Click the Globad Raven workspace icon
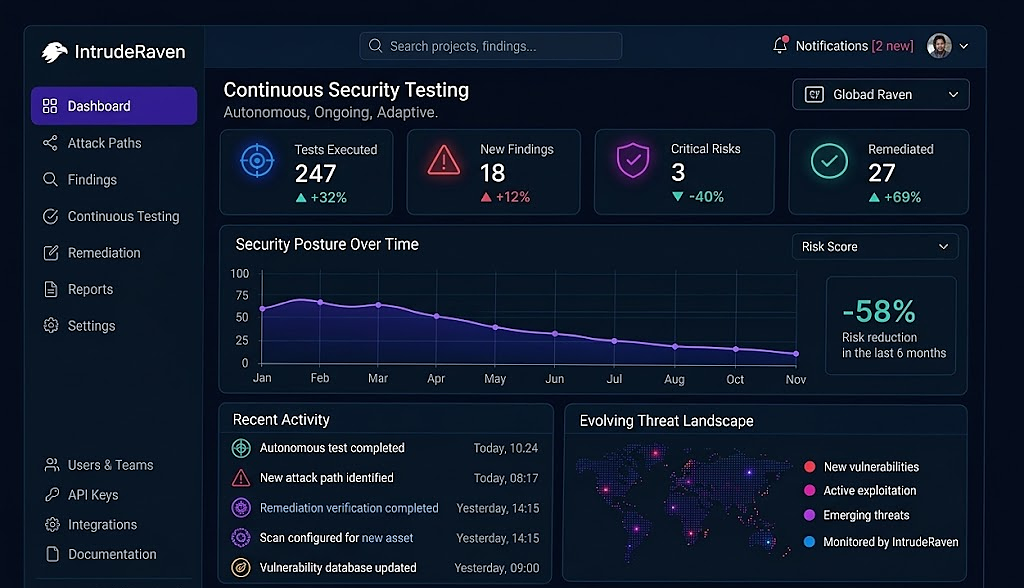The height and width of the screenshot is (588, 1024). pos(814,95)
